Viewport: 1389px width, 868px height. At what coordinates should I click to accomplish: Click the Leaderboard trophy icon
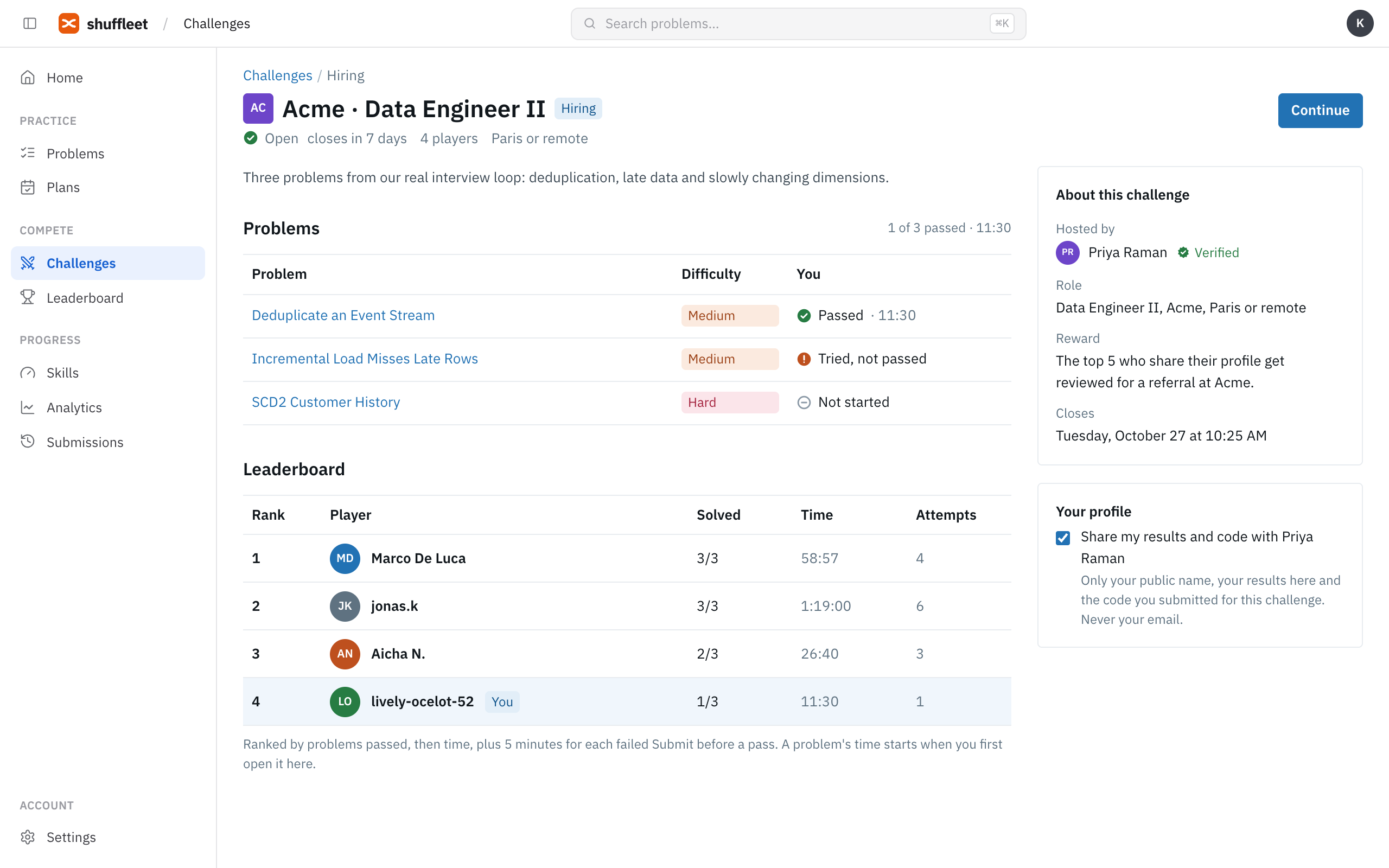coord(28,297)
